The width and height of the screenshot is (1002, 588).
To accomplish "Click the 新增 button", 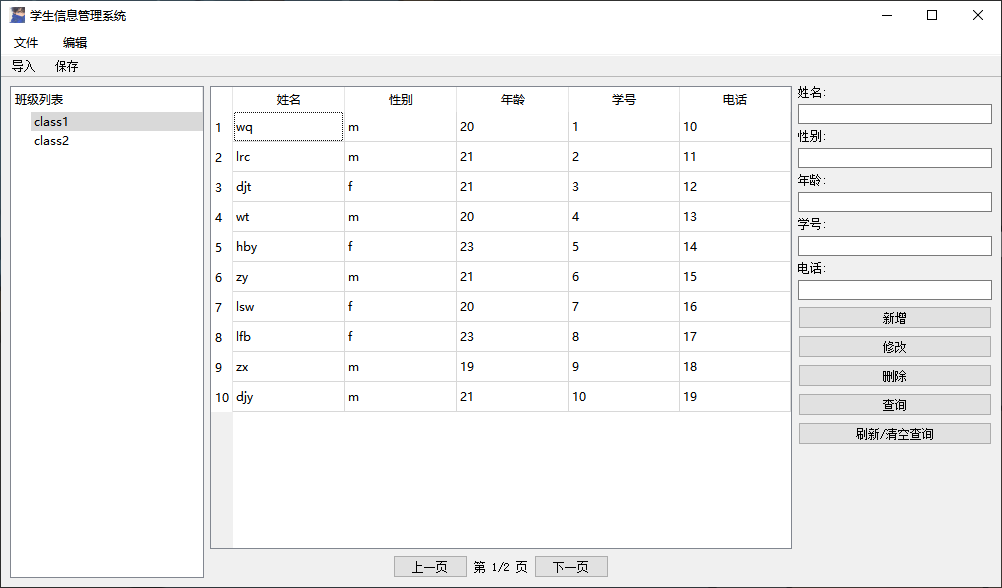I will click(x=895, y=318).
